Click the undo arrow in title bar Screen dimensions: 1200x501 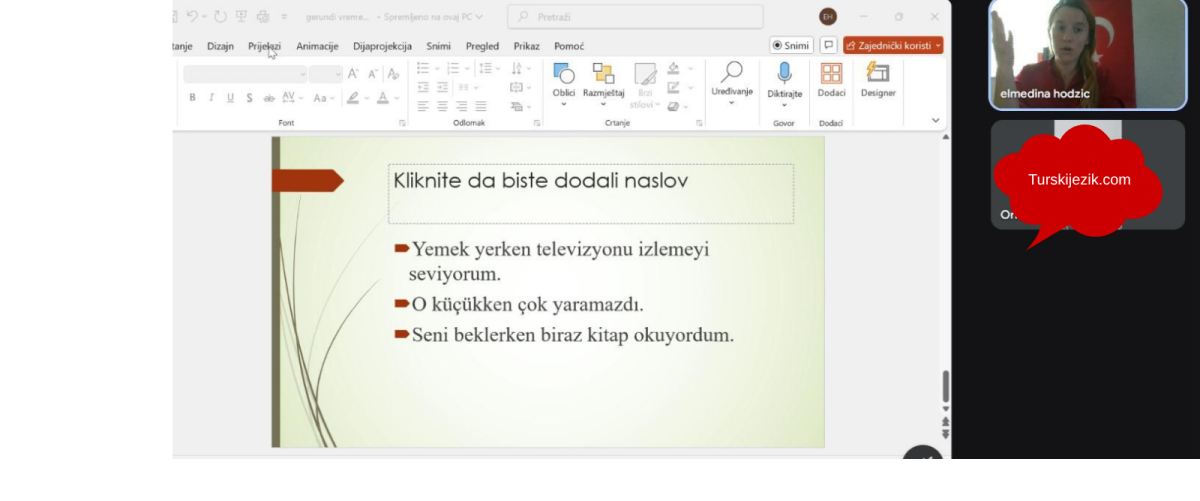tap(193, 16)
